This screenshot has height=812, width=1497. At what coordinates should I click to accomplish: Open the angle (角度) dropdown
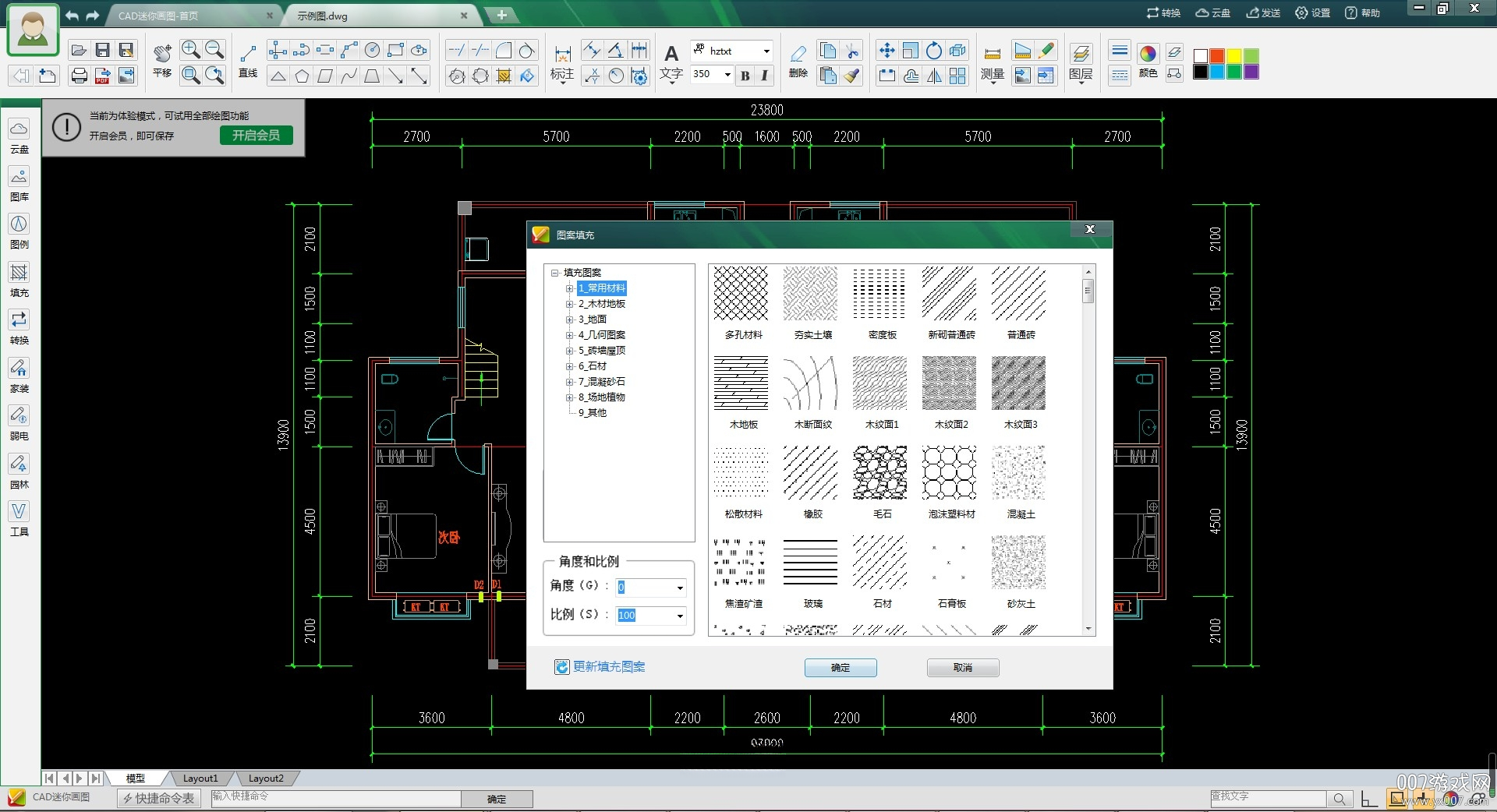click(x=680, y=588)
